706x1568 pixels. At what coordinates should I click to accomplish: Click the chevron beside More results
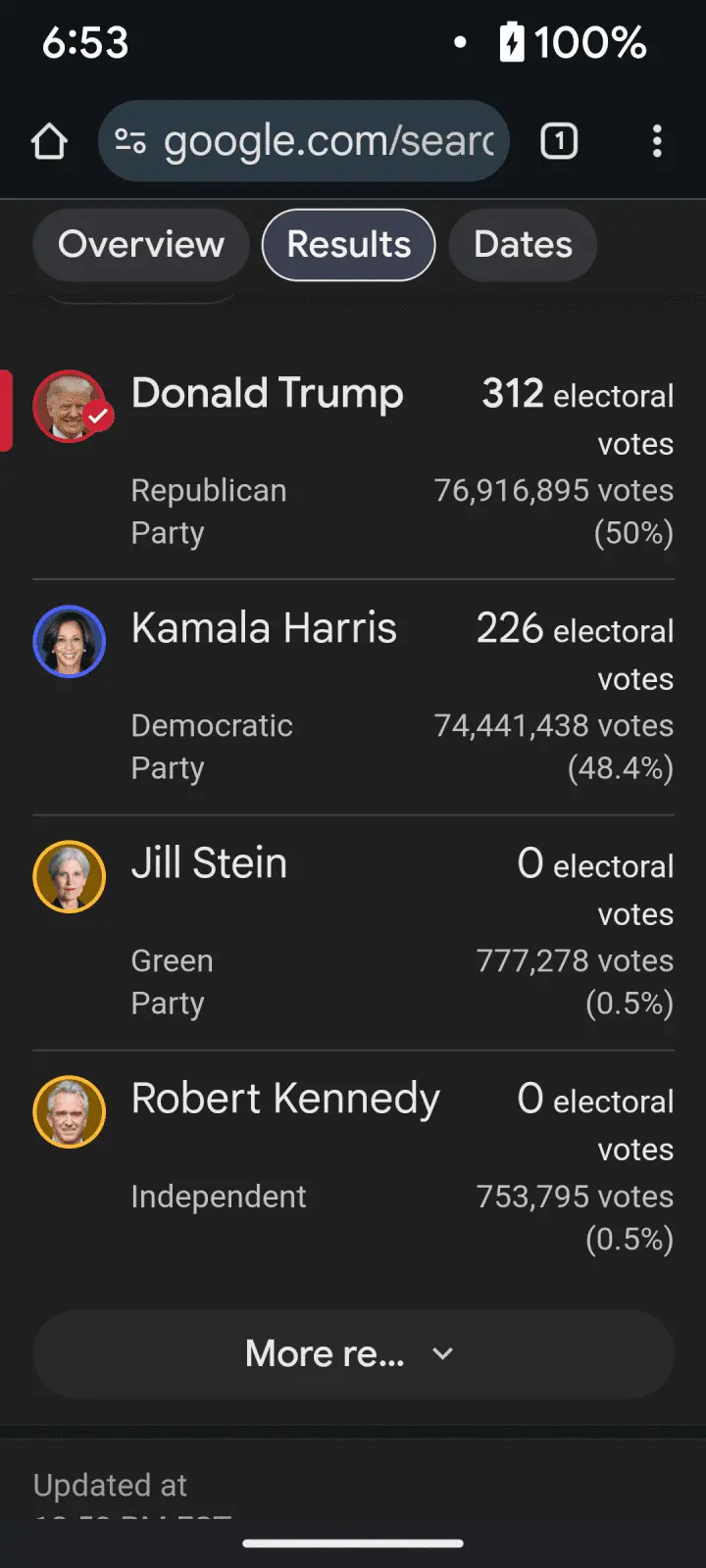[443, 1353]
